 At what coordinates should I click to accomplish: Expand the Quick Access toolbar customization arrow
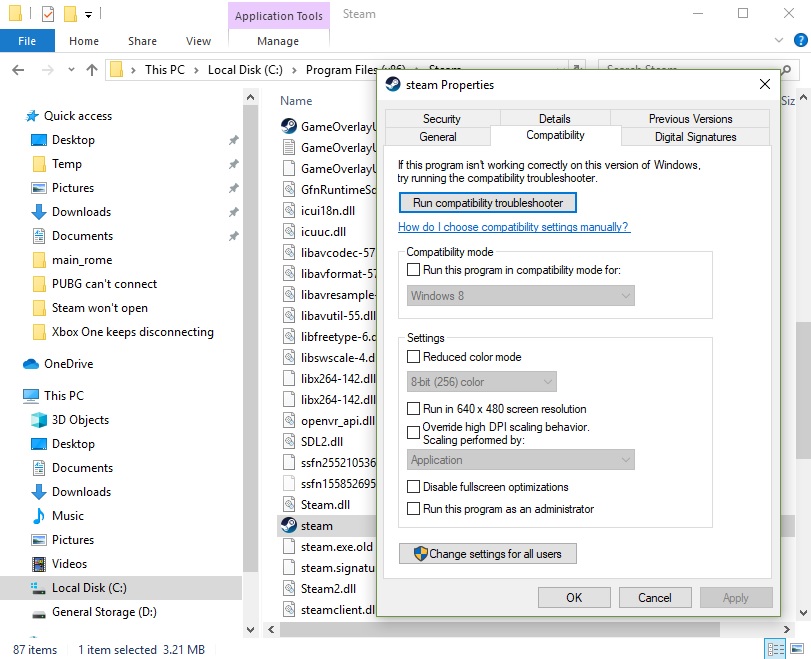tap(87, 14)
